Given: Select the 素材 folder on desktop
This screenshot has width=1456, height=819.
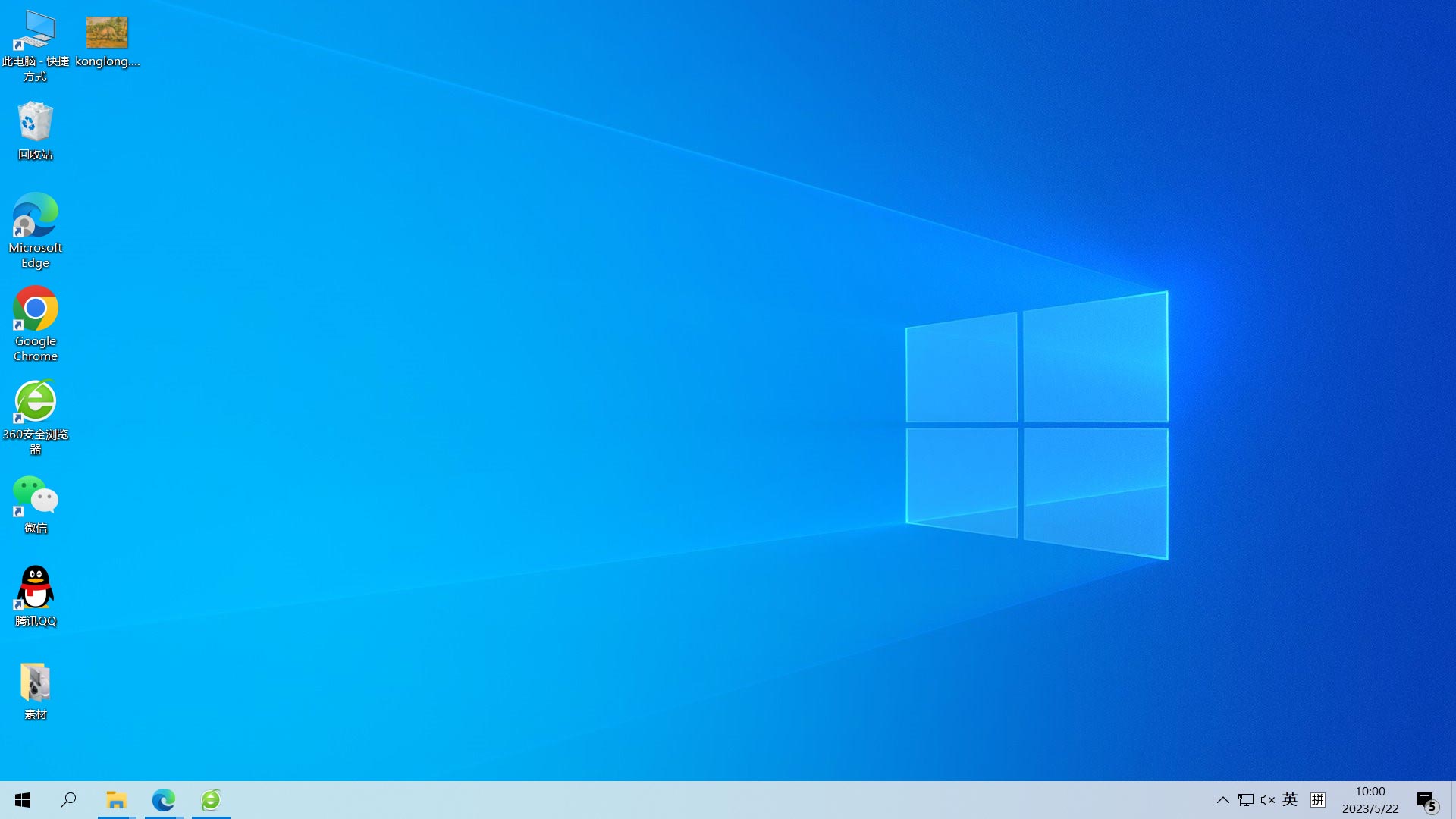Looking at the screenshot, I should [x=35, y=682].
